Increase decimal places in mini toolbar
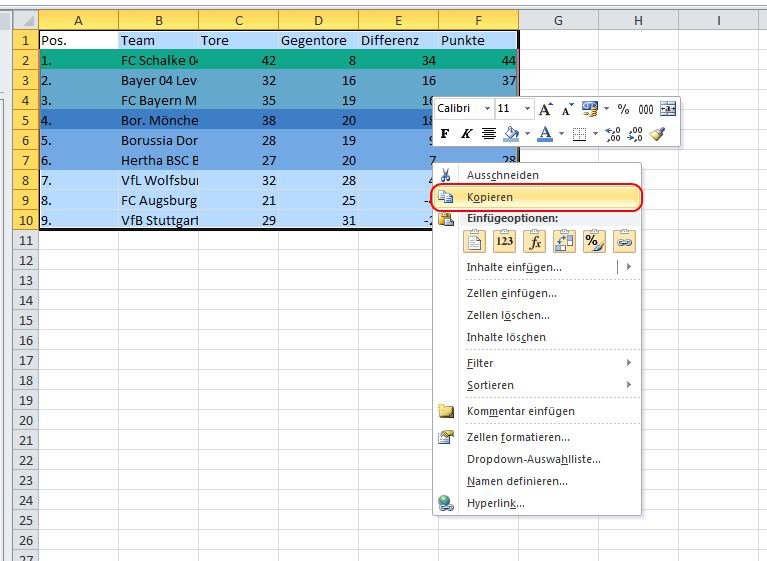This screenshot has width=767, height=561. (612, 134)
